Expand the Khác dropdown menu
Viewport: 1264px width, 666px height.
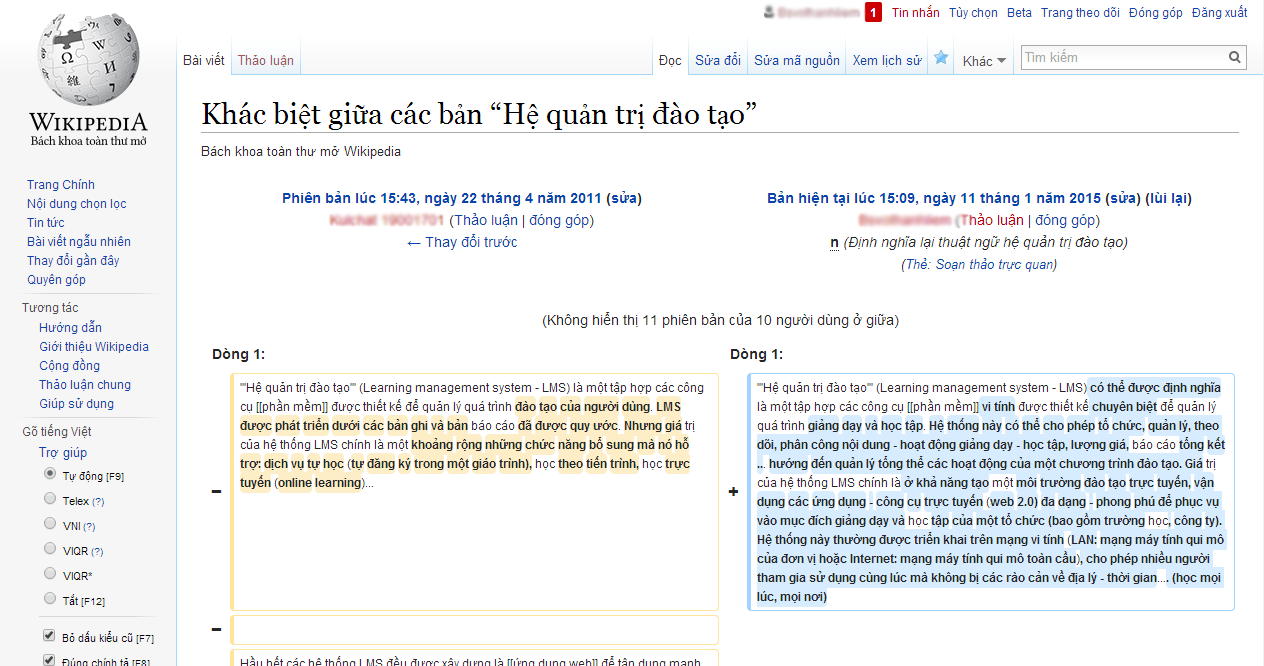[984, 61]
